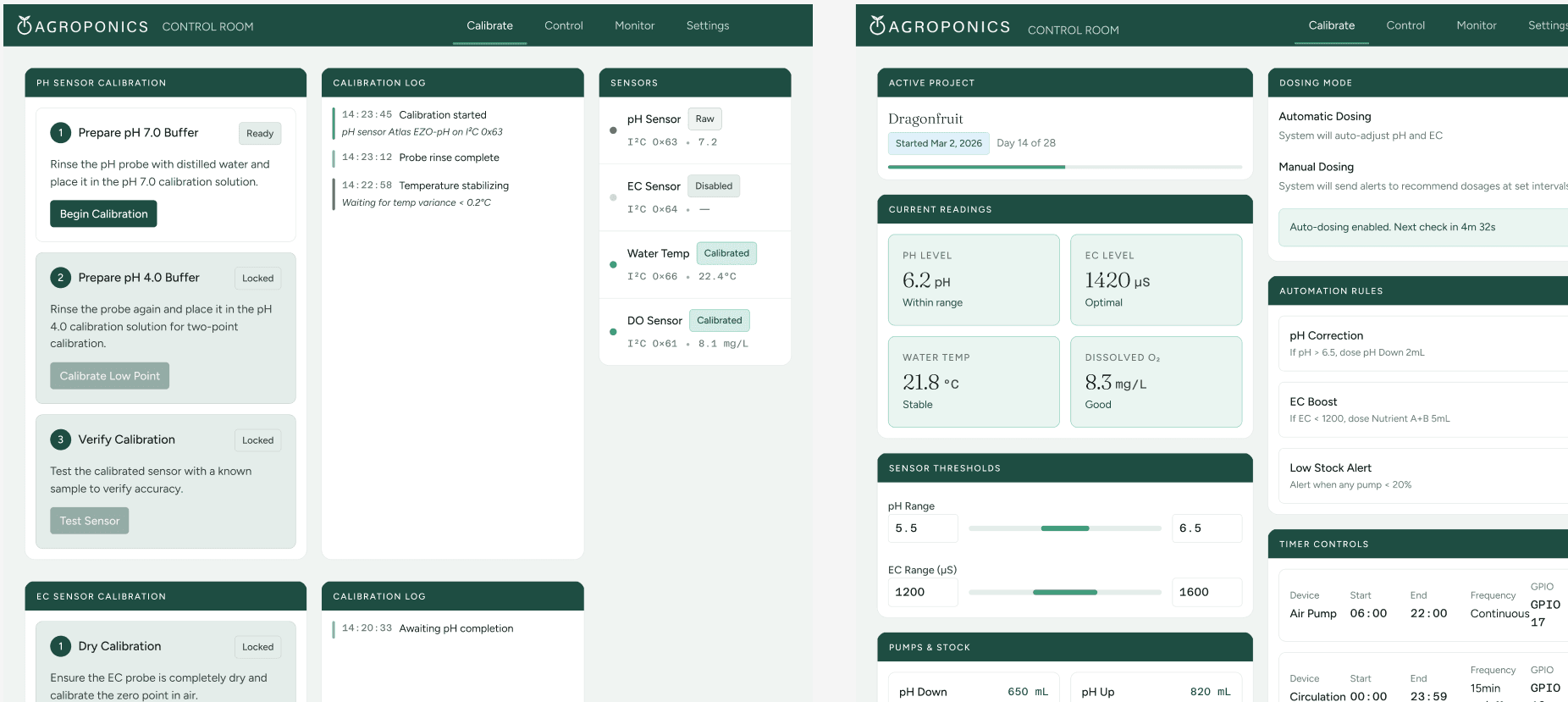Click Locked badge on pH 4.0 Buffer step
The height and width of the screenshot is (702, 1568).
tap(258, 278)
